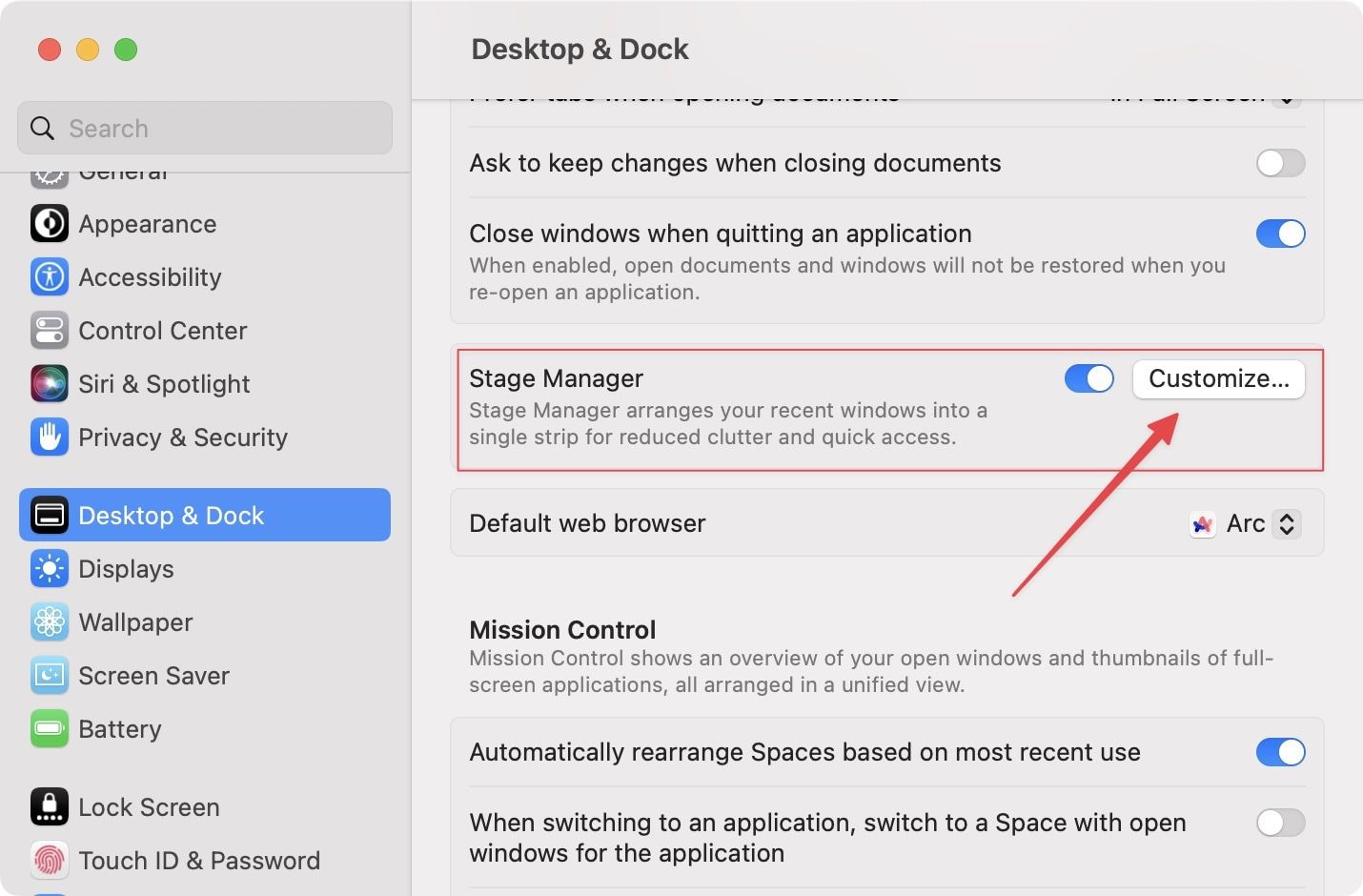Enable Ask to keep changes toggle

(x=1280, y=163)
